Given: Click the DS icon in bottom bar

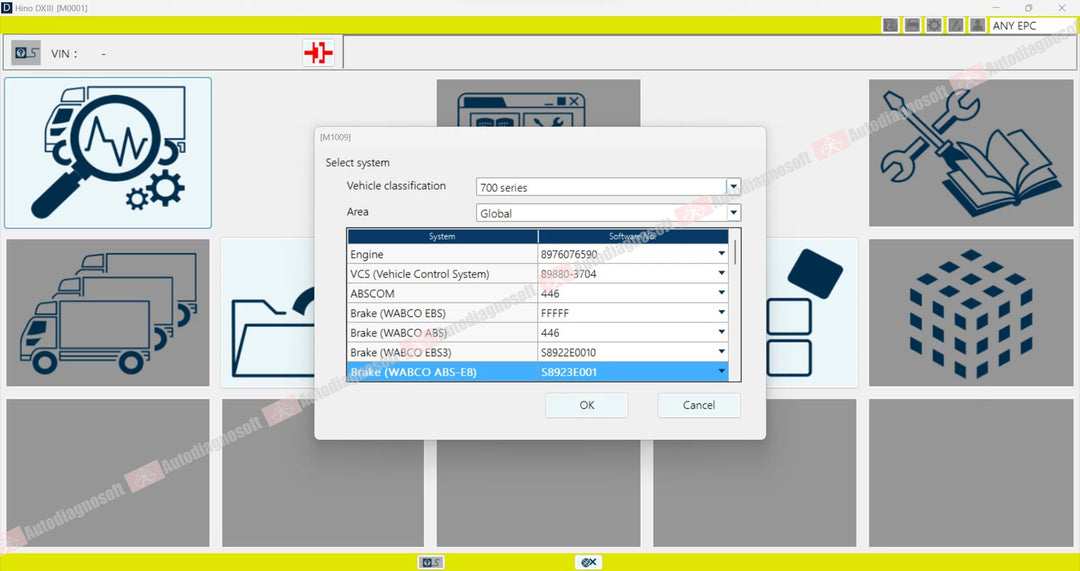Looking at the screenshot, I should coord(430,562).
